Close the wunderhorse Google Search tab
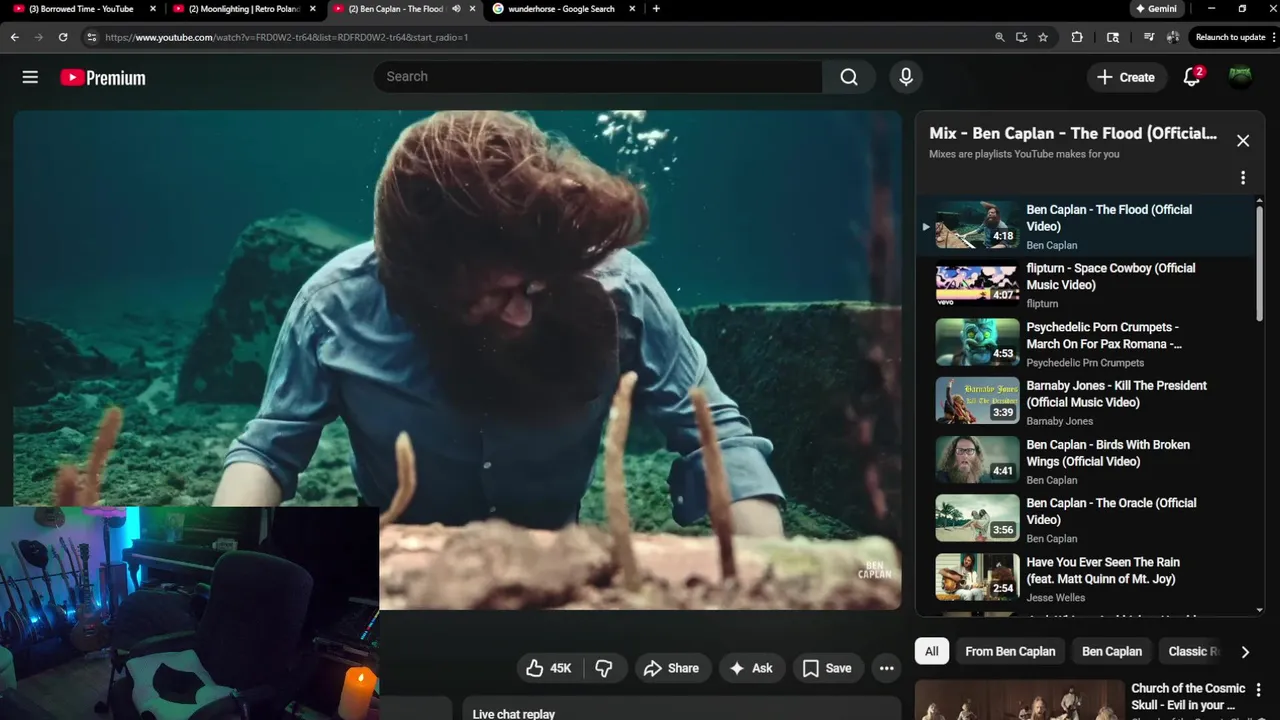 tap(633, 9)
